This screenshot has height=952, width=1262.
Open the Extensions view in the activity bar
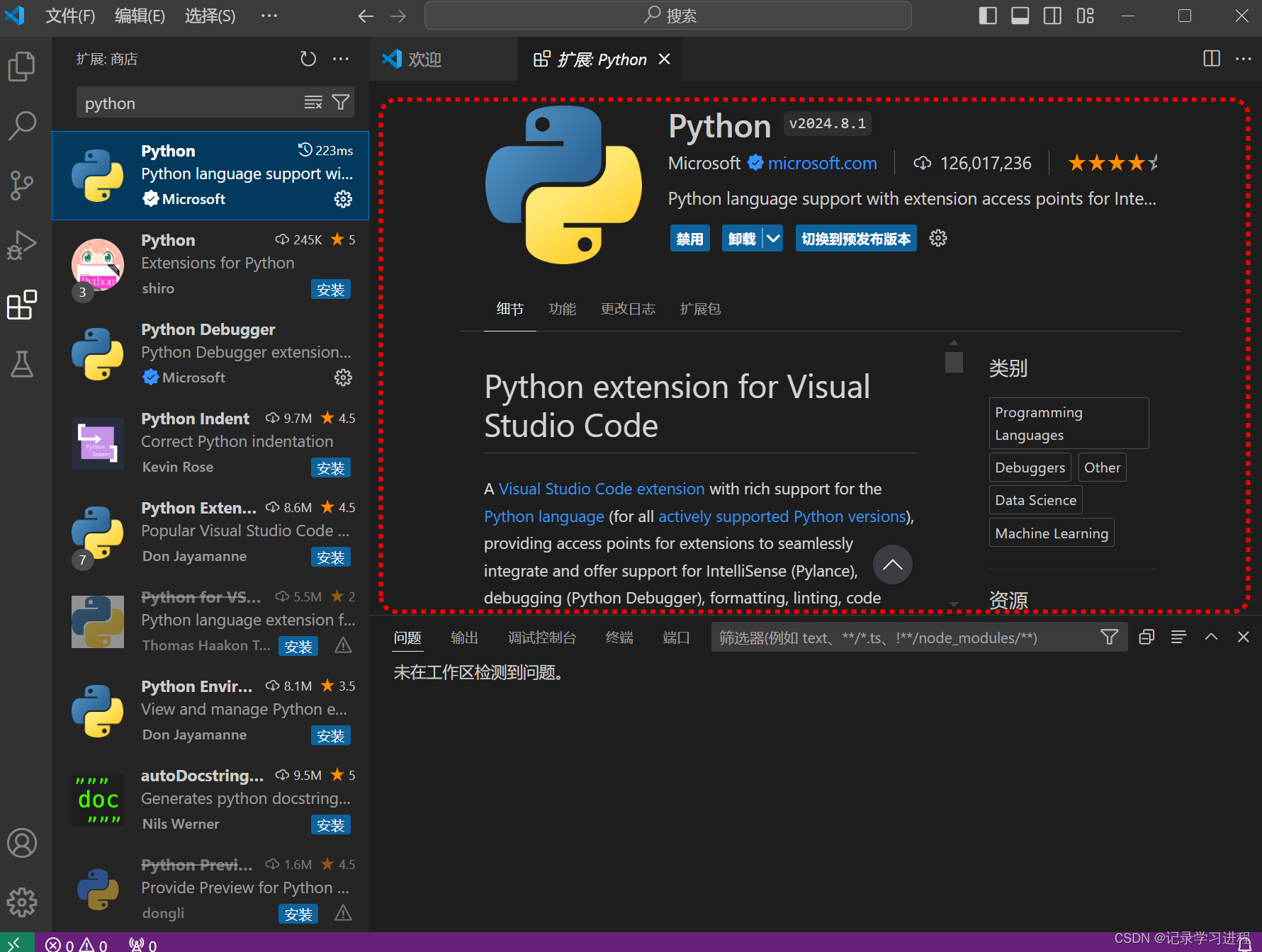[21, 305]
